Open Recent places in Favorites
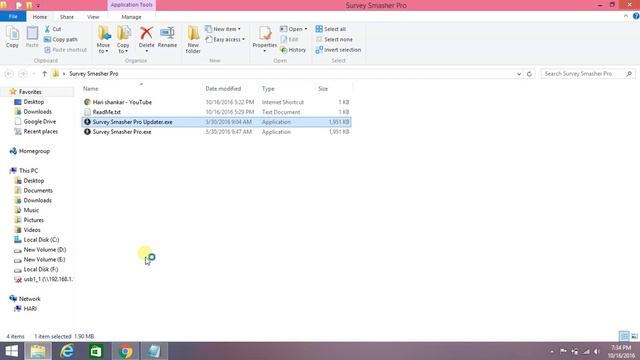This screenshot has width=640, height=360. point(40,131)
